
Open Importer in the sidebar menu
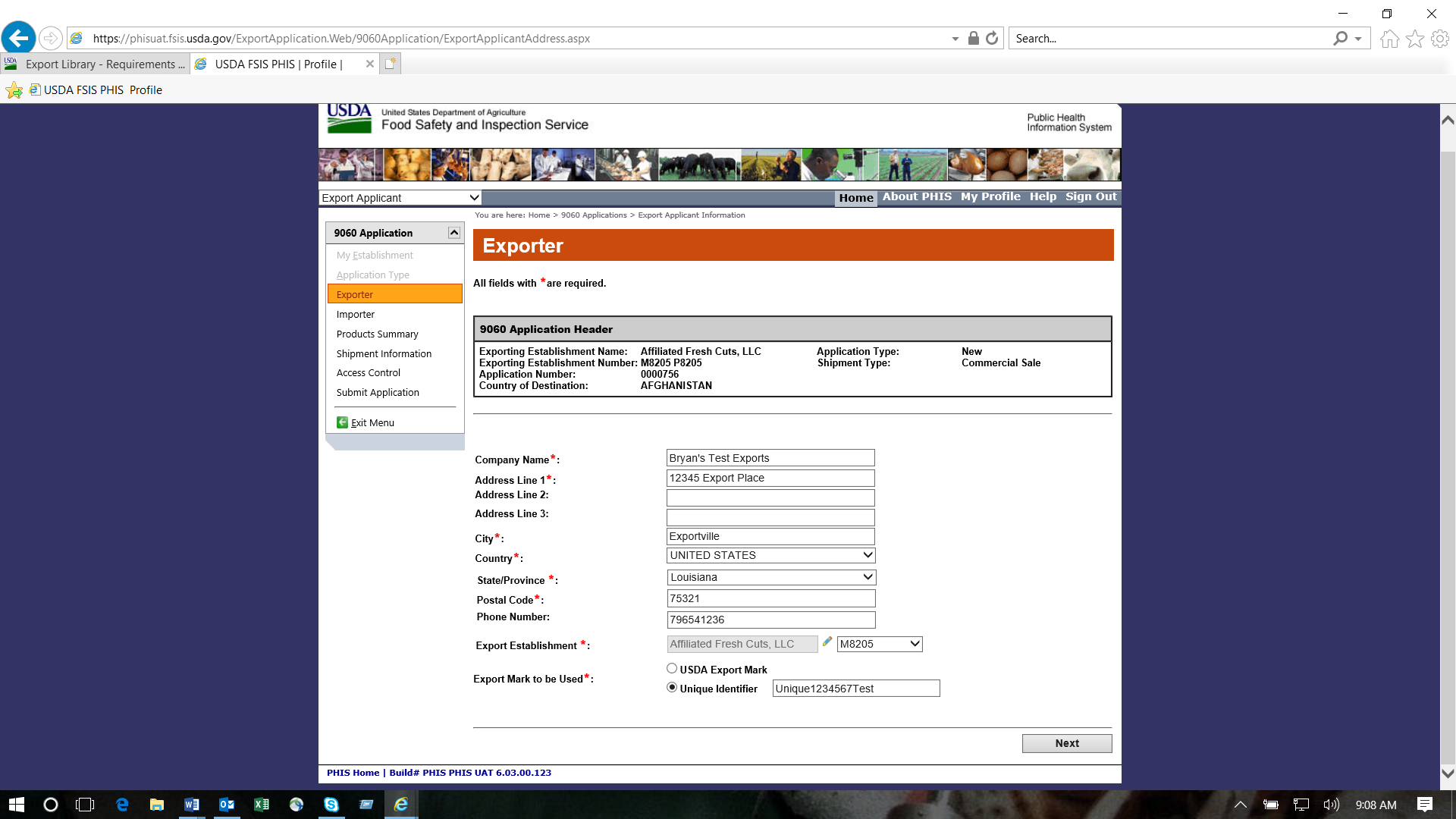pyautogui.click(x=356, y=314)
